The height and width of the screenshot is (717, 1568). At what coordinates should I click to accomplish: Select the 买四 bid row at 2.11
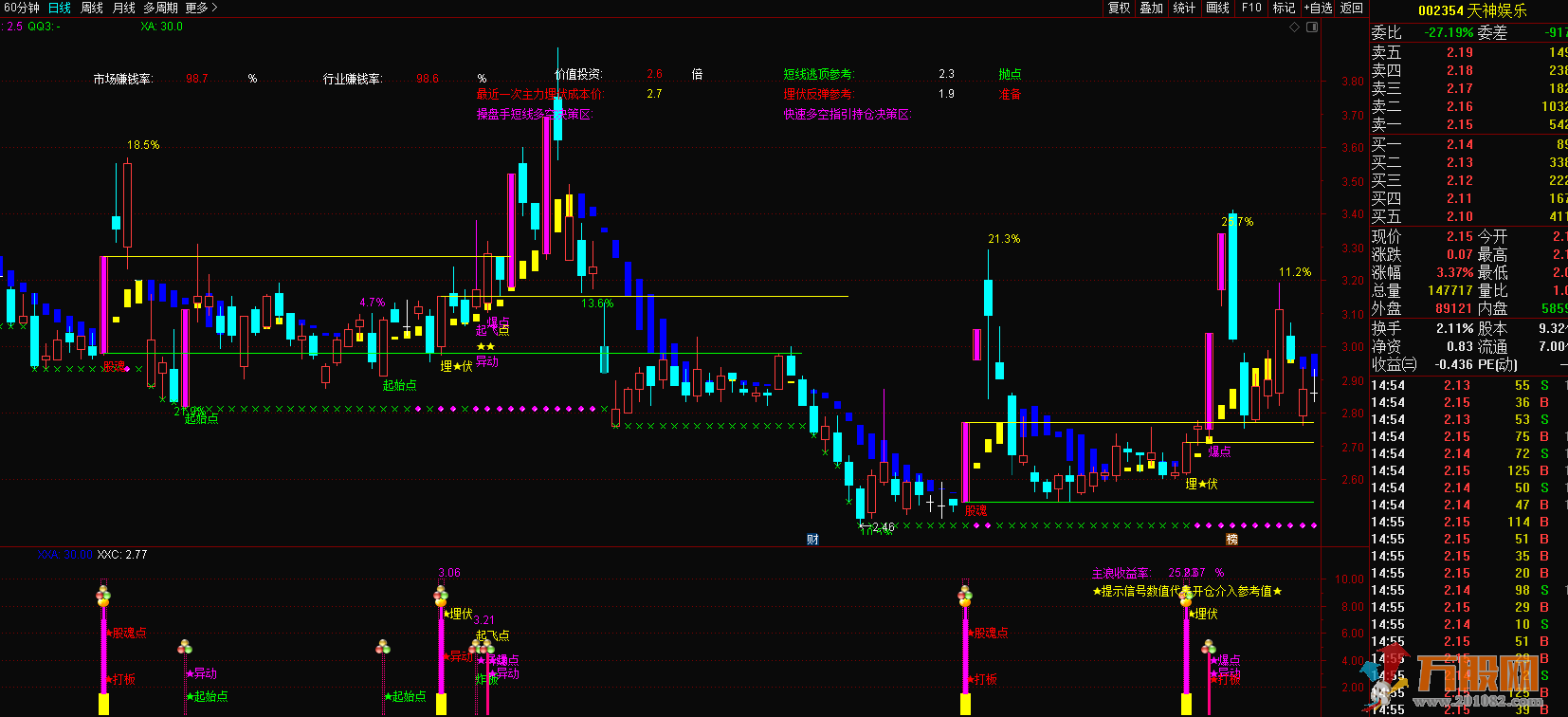click(1469, 198)
